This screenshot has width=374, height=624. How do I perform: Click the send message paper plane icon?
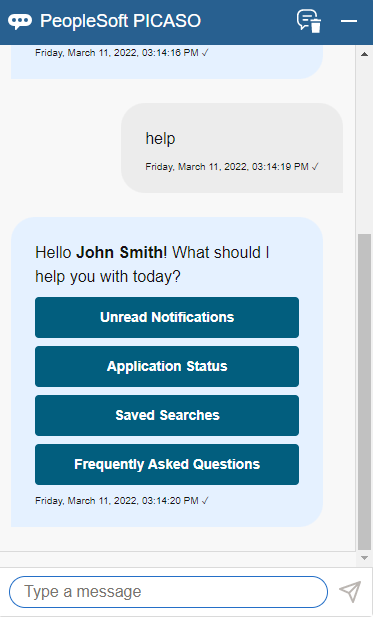point(350,591)
